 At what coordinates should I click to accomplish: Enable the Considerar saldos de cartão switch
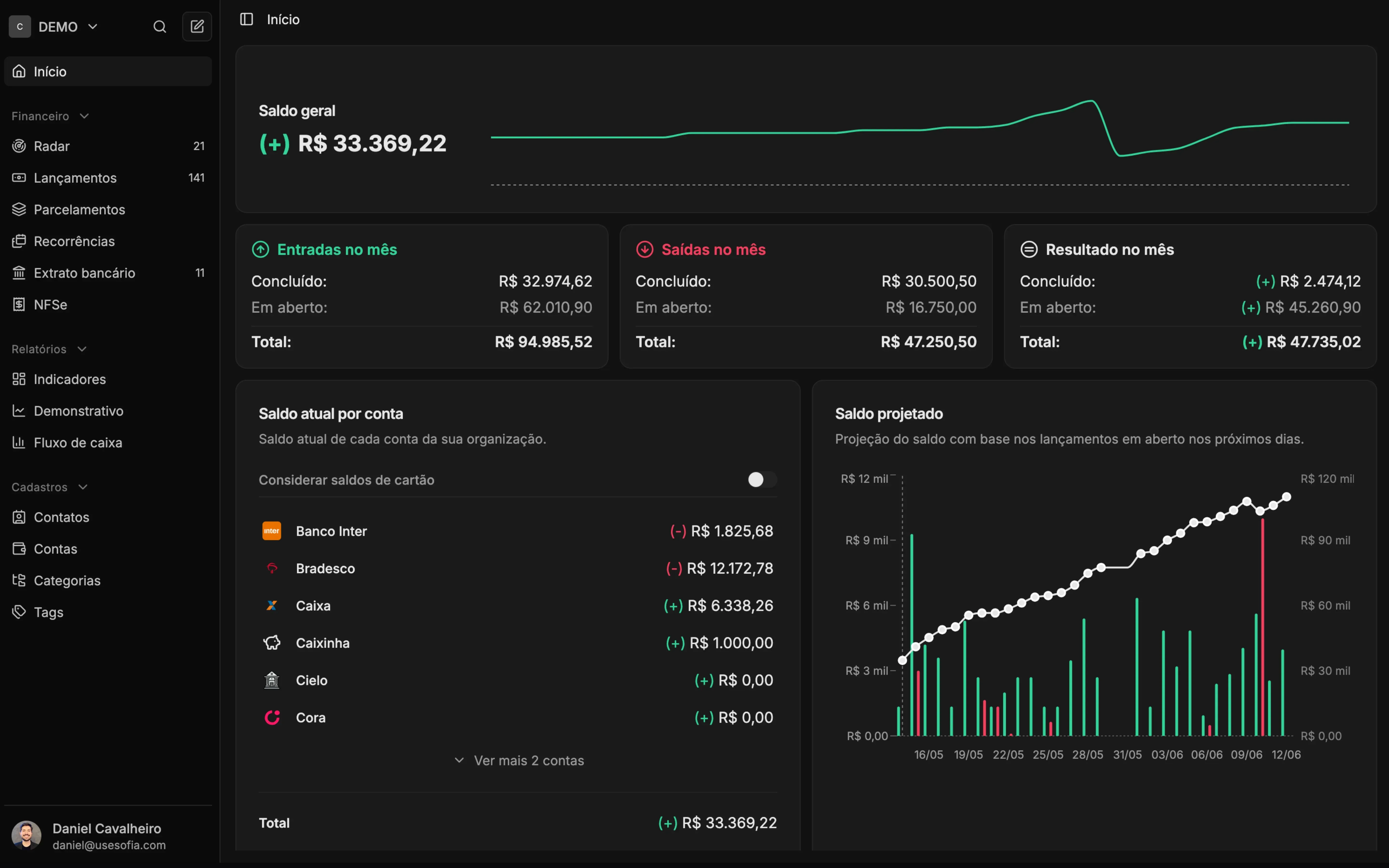point(762,479)
